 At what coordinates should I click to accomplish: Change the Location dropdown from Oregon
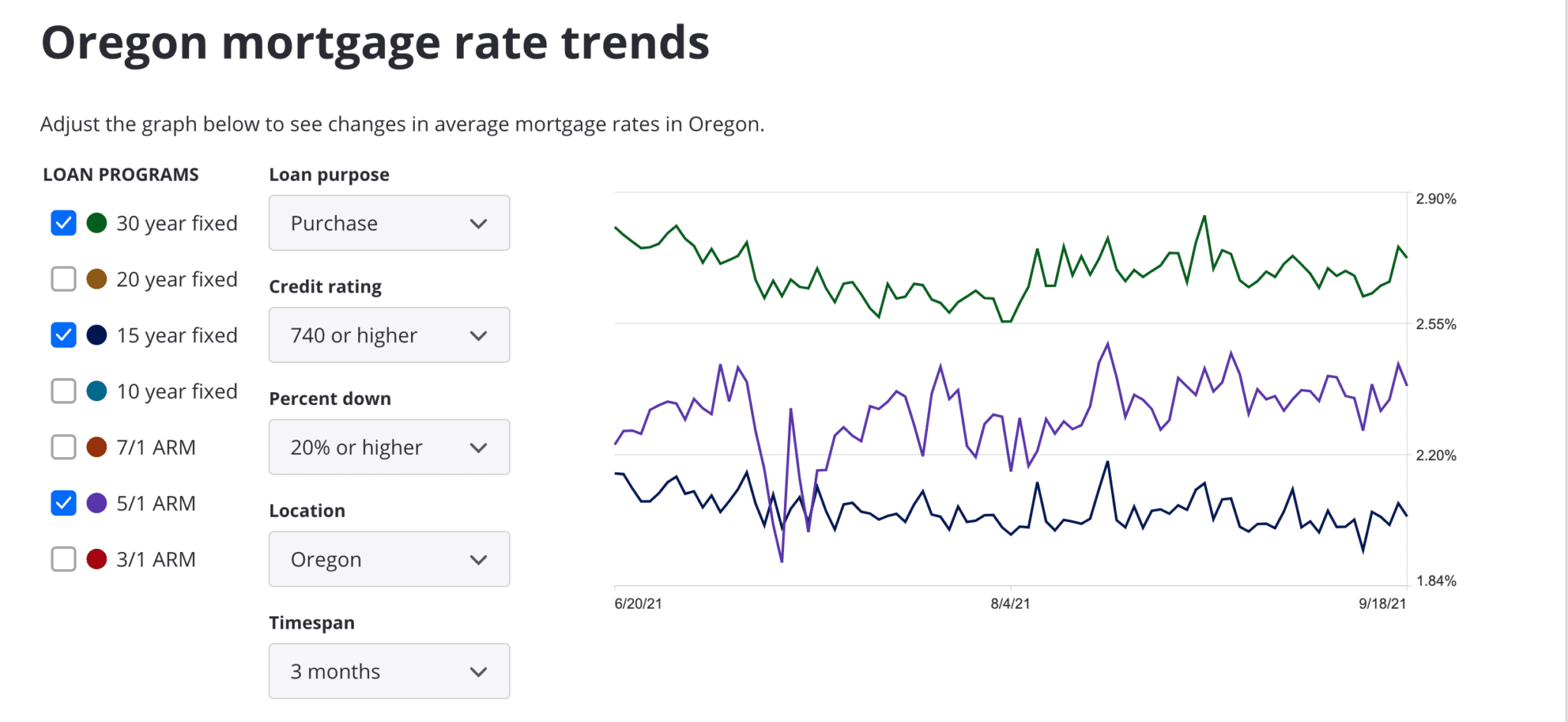coord(389,559)
